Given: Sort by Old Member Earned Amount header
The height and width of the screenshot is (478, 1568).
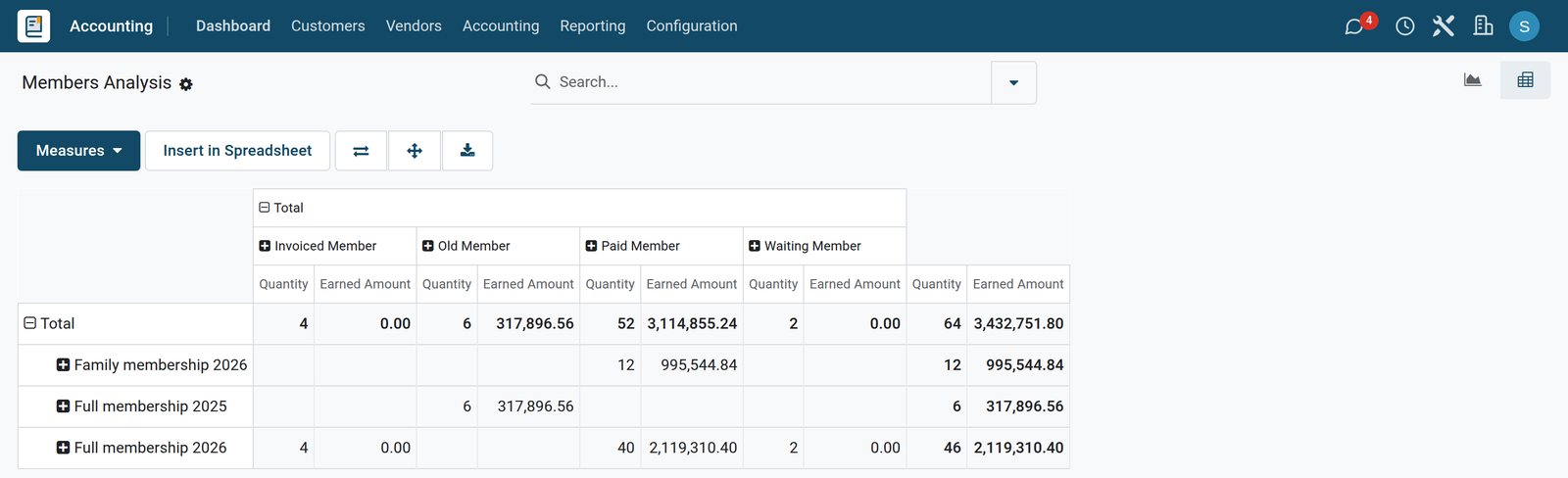Looking at the screenshot, I should [528, 284].
